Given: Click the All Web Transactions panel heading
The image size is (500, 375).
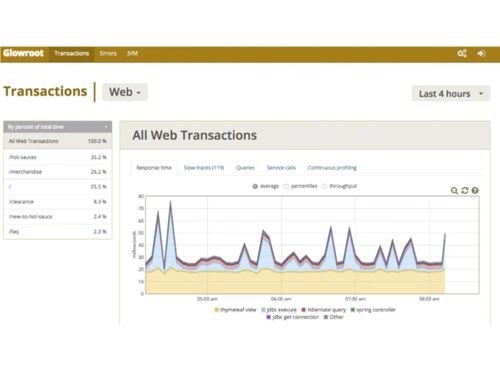Looking at the screenshot, I should (x=195, y=135).
